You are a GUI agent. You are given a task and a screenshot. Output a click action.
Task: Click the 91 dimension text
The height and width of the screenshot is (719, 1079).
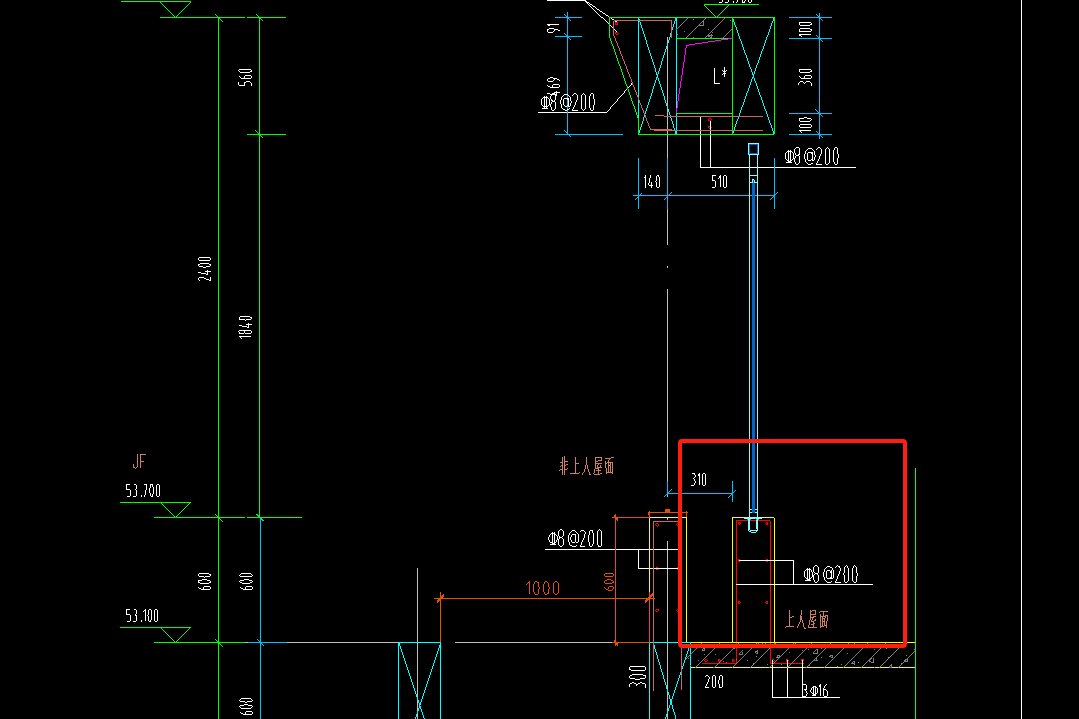pyautogui.click(x=553, y=28)
